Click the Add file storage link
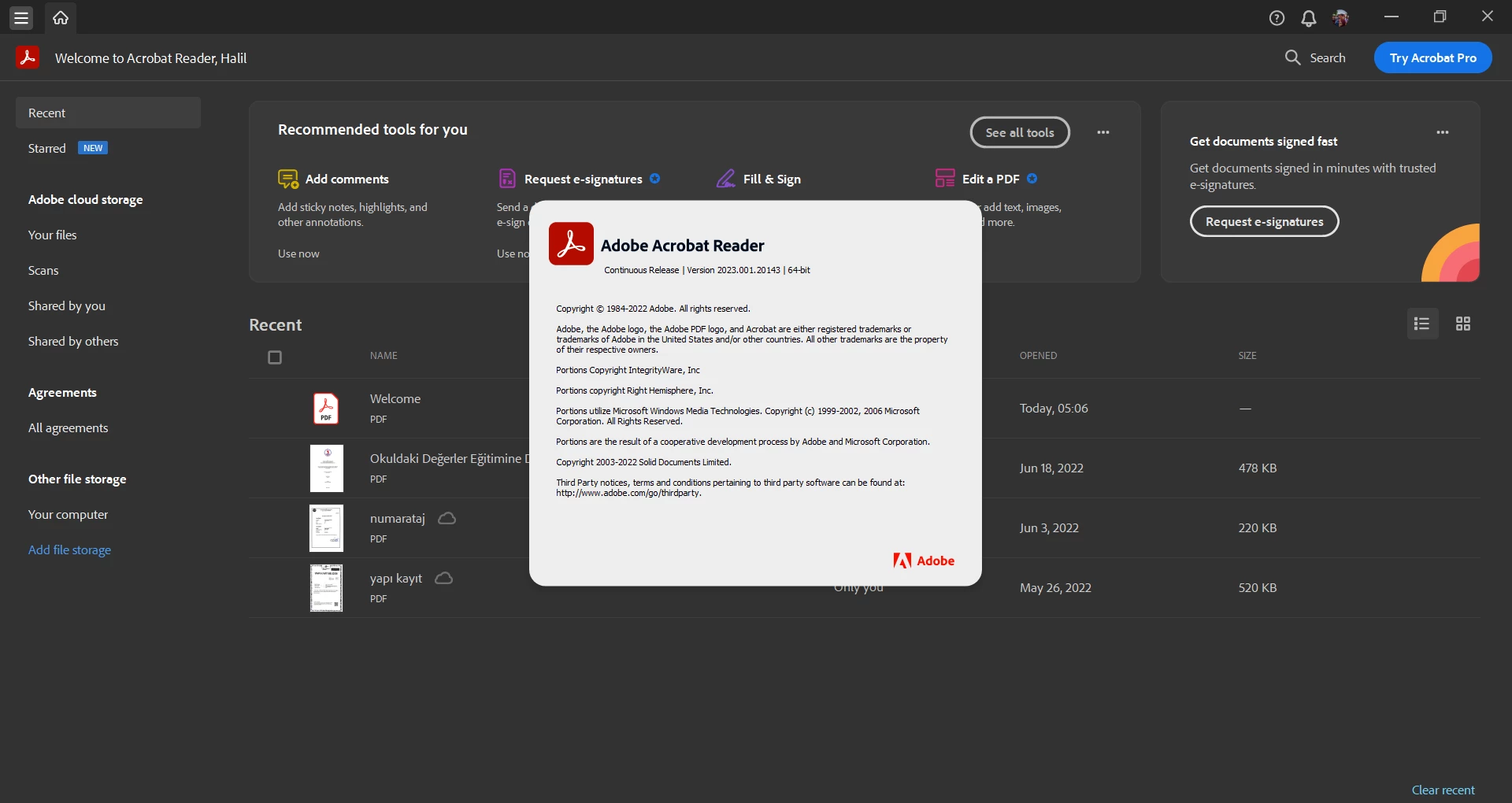 click(x=69, y=550)
